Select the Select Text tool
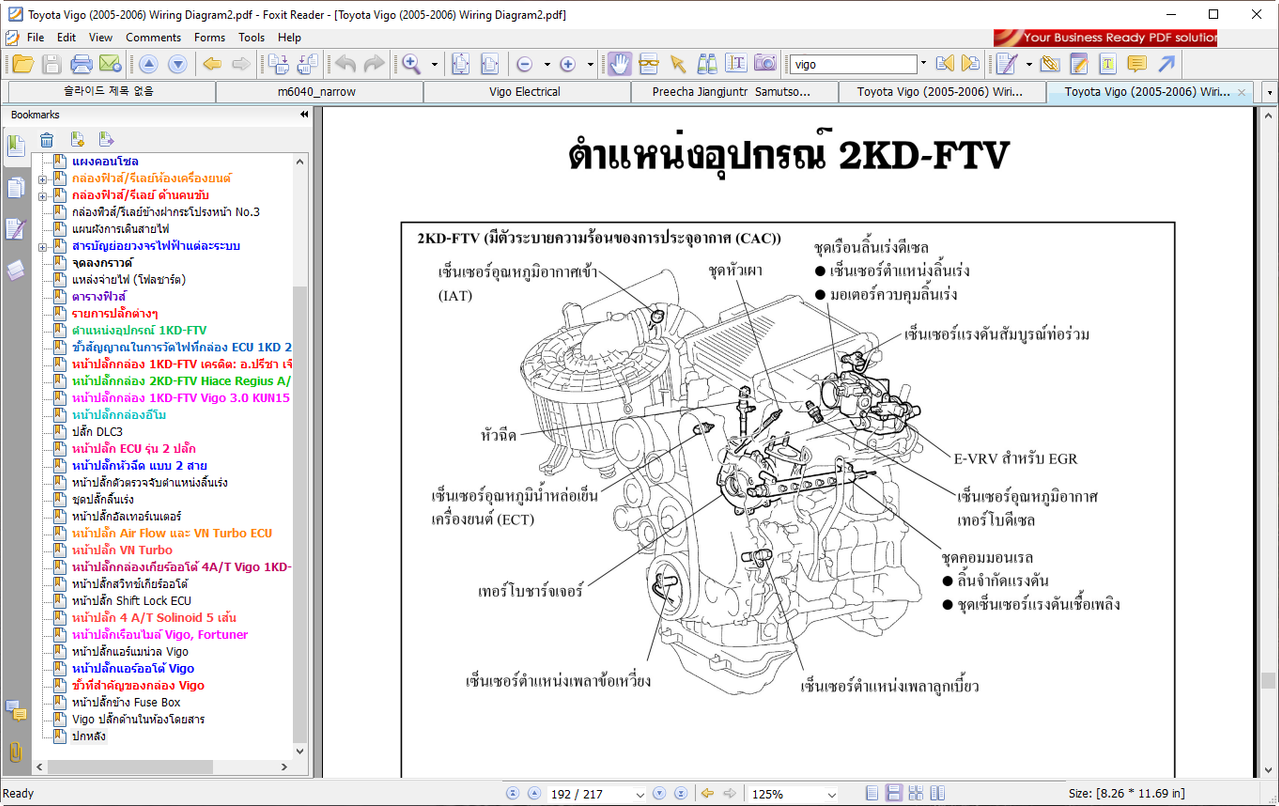The height and width of the screenshot is (806, 1279). tap(736, 64)
